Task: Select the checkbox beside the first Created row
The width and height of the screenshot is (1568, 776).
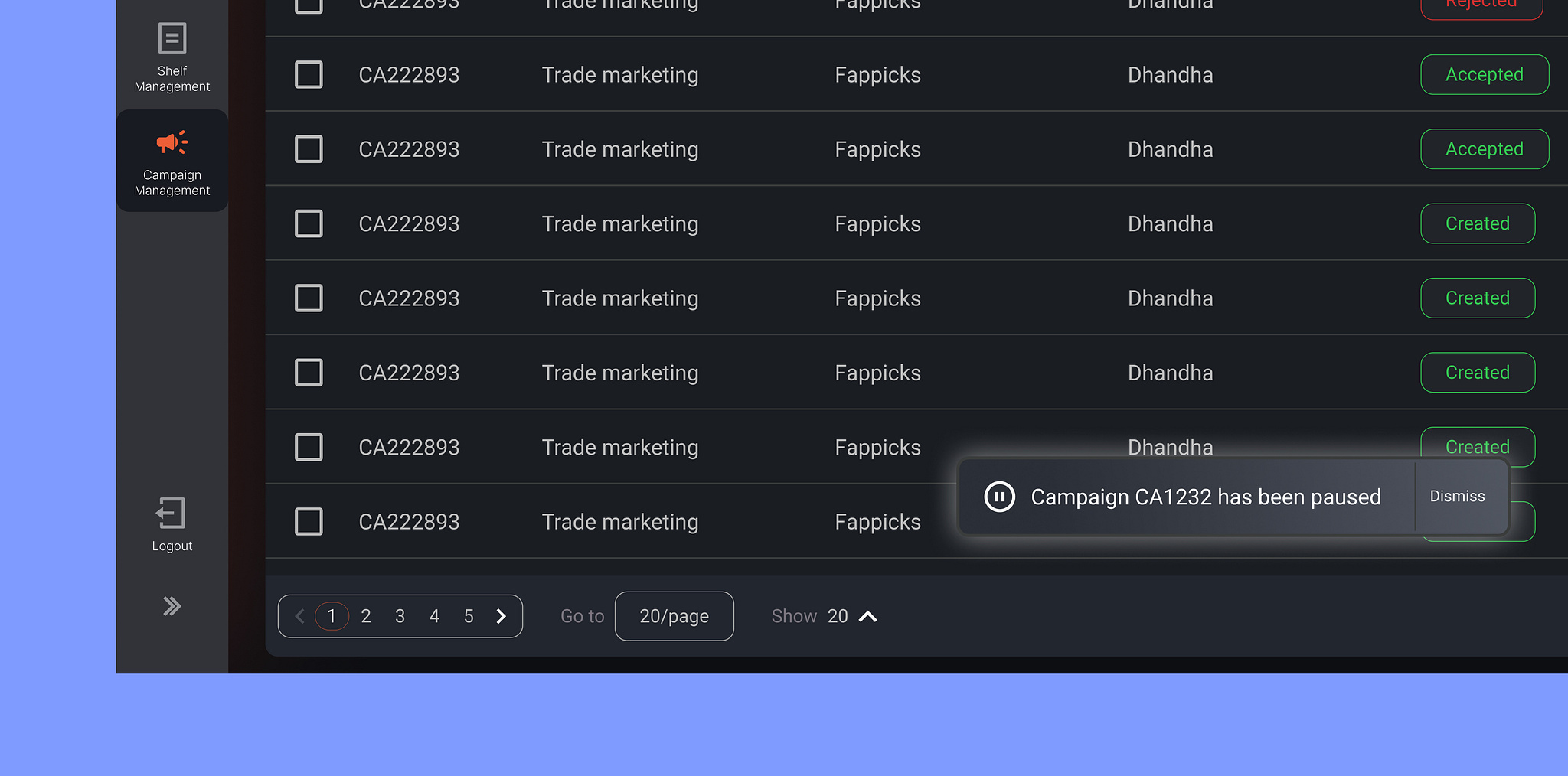Action: click(309, 223)
